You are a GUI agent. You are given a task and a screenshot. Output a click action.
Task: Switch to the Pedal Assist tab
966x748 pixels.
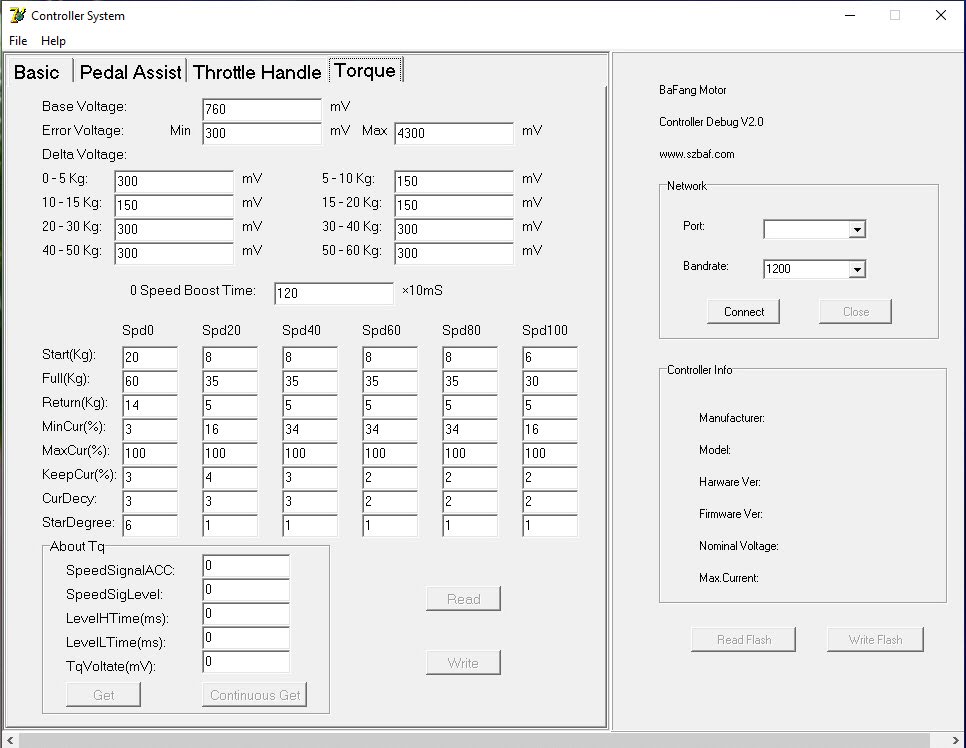click(130, 72)
